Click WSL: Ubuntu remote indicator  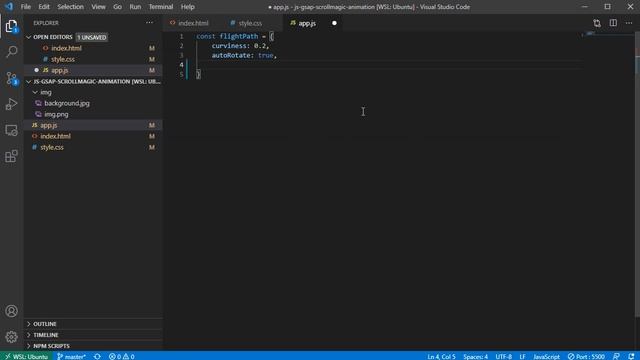26,356
